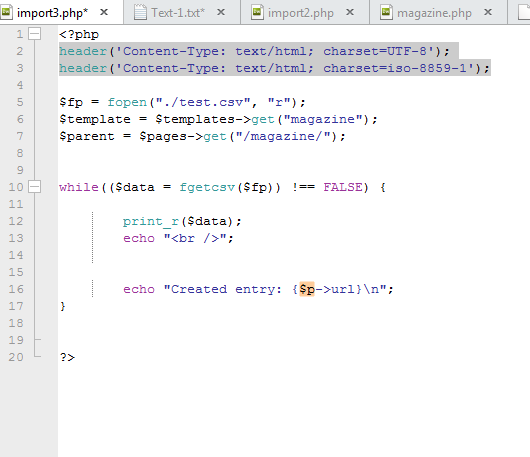This screenshot has width=530, height=457.
Task: Click the import2.php file icon
Action: coord(257,12)
